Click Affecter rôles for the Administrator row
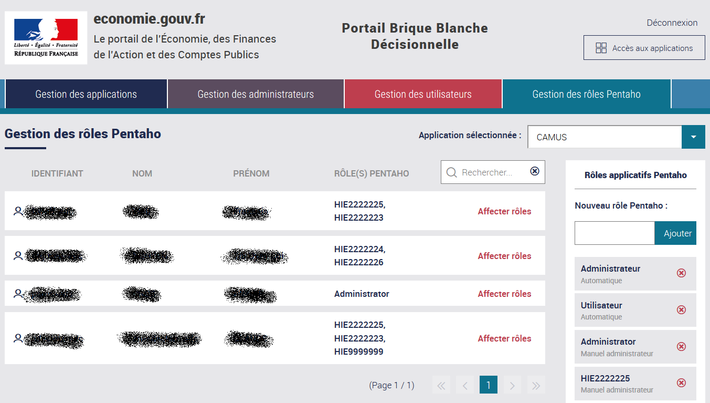The image size is (710, 403). coord(504,294)
